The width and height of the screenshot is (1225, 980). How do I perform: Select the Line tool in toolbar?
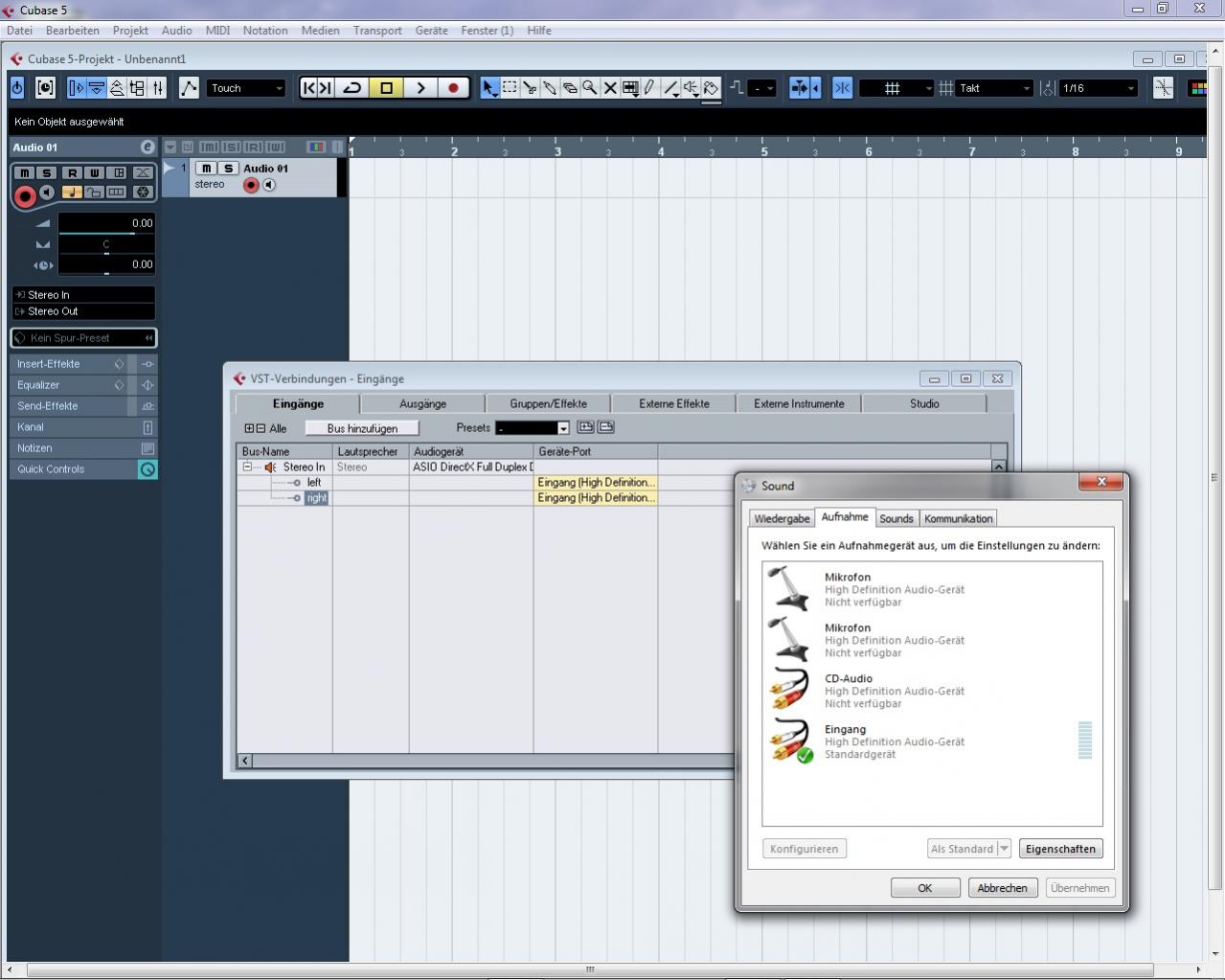(x=671, y=88)
